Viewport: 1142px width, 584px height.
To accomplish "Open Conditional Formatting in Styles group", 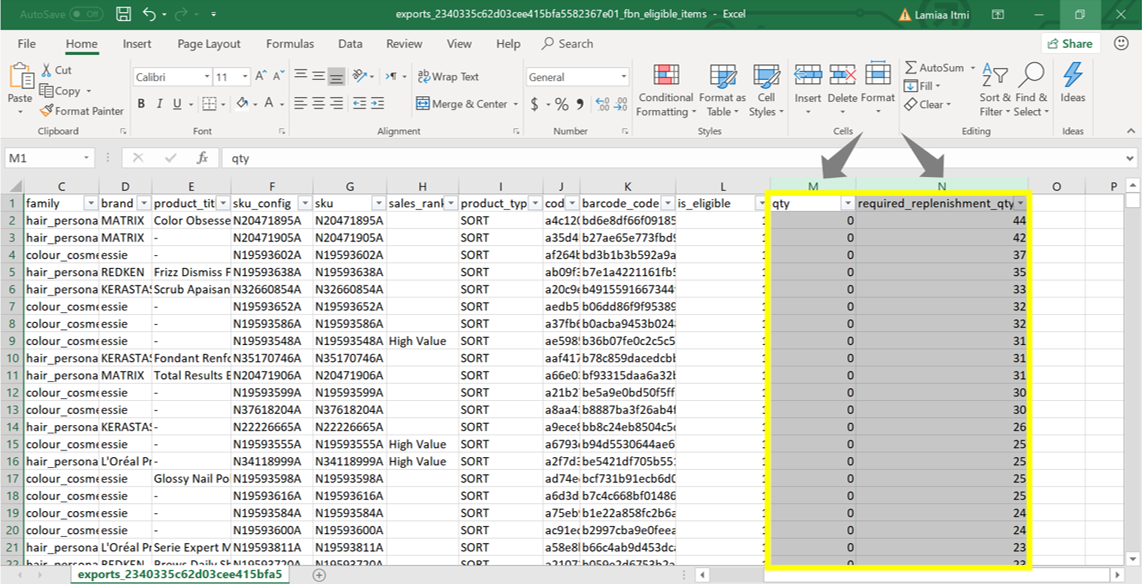I will coord(665,90).
